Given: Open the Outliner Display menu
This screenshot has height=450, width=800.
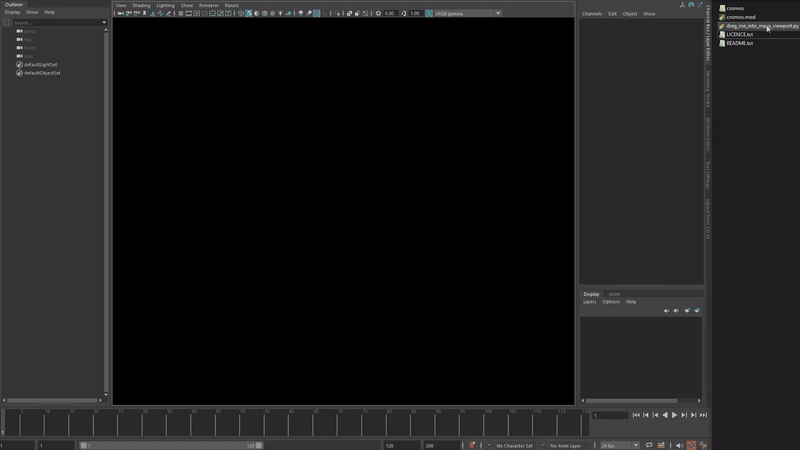Looking at the screenshot, I should 12,12.
